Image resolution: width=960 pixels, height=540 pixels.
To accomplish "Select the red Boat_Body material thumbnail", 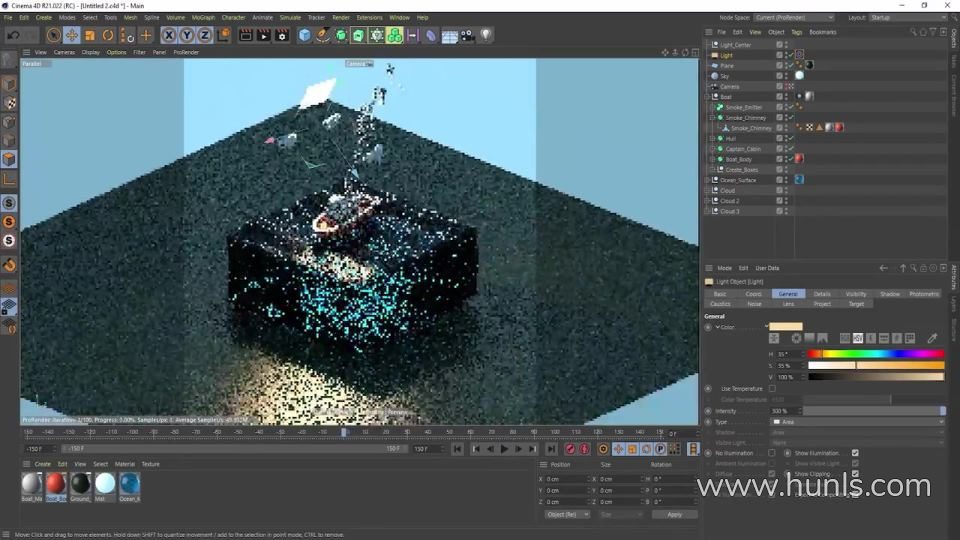I will point(56,483).
